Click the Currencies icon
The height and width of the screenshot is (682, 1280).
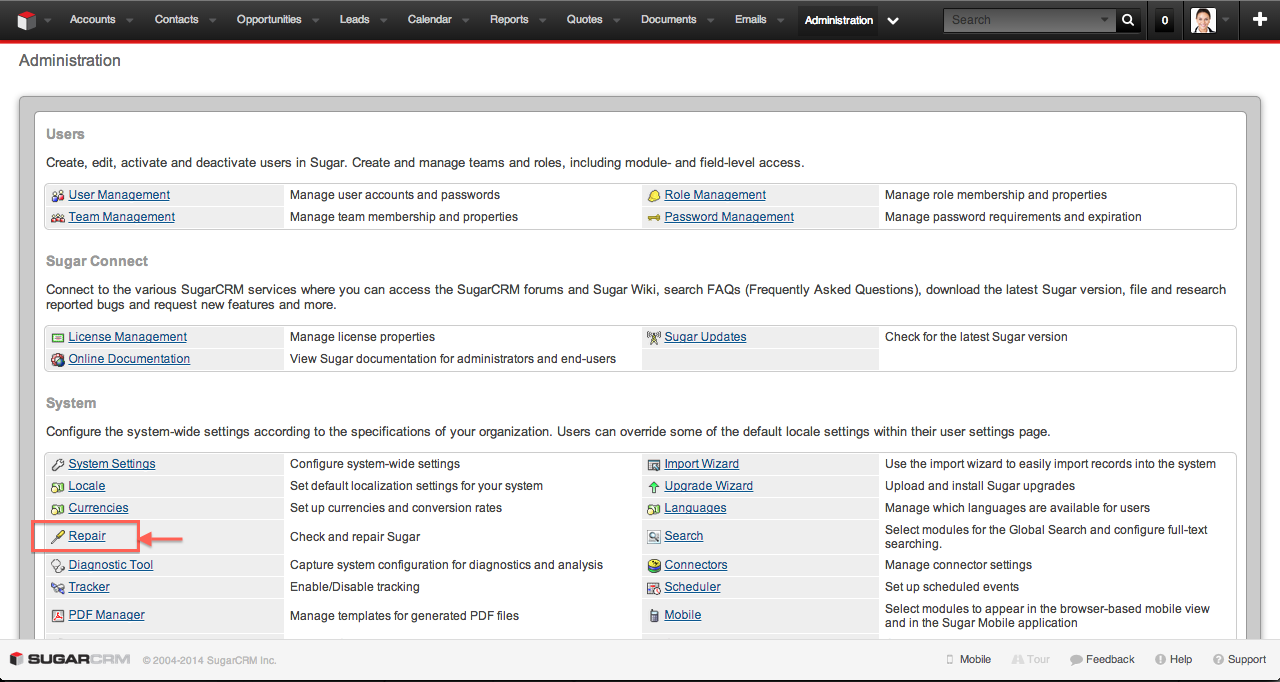pyautogui.click(x=58, y=508)
